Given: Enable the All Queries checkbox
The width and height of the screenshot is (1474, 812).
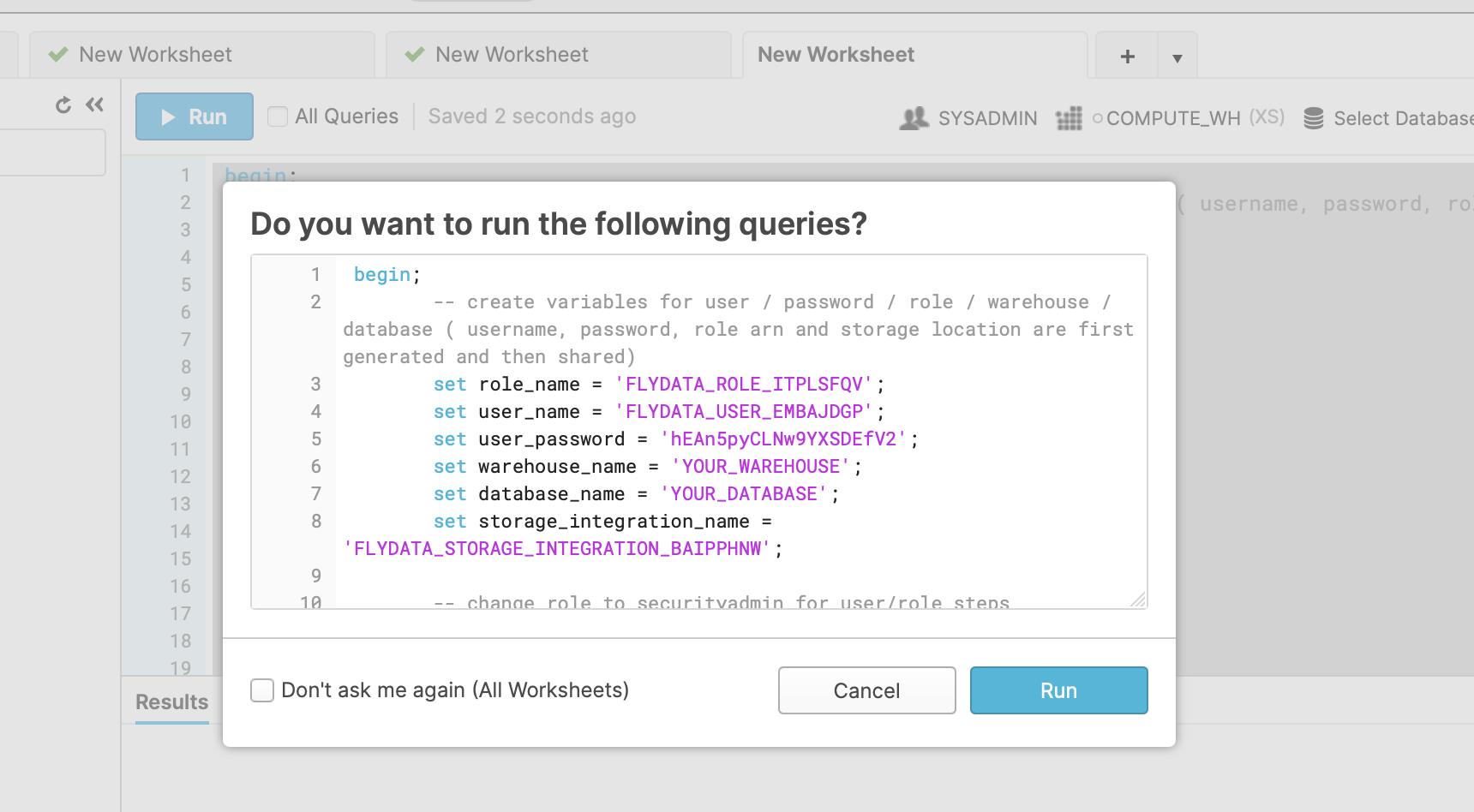Looking at the screenshot, I should pyautogui.click(x=278, y=116).
